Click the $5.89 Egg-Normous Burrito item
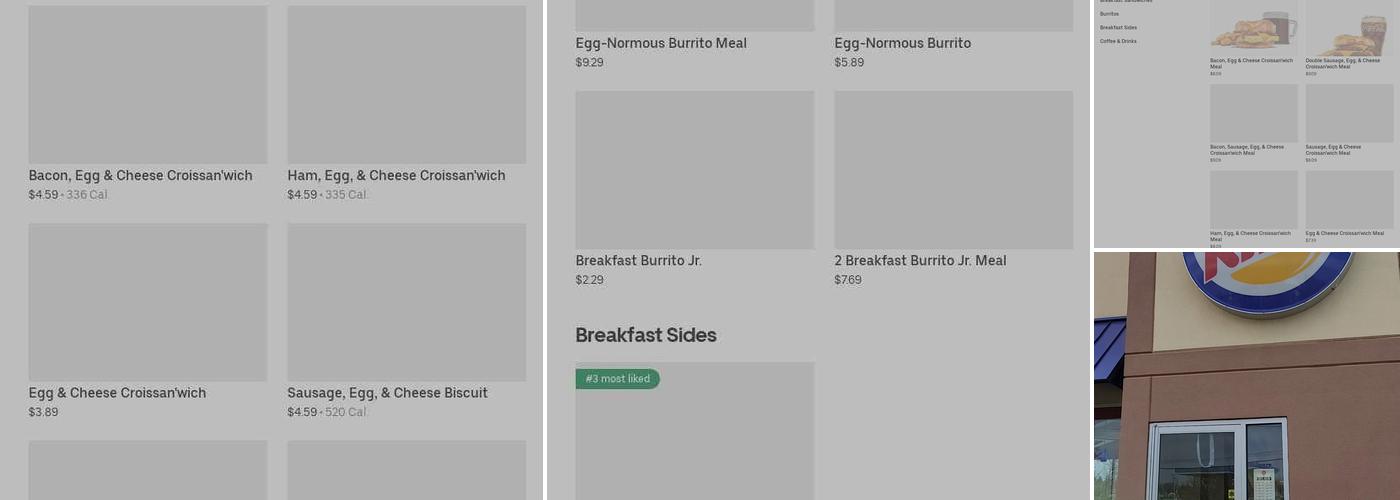Image resolution: width=1400 pixels, height=500 pixels. pos(902,43)
